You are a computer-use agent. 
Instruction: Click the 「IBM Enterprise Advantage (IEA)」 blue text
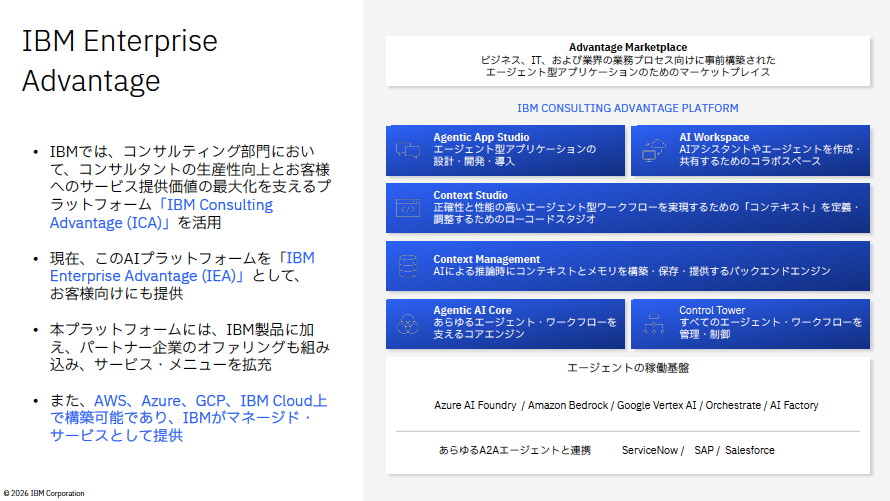(x=182, y=267)
